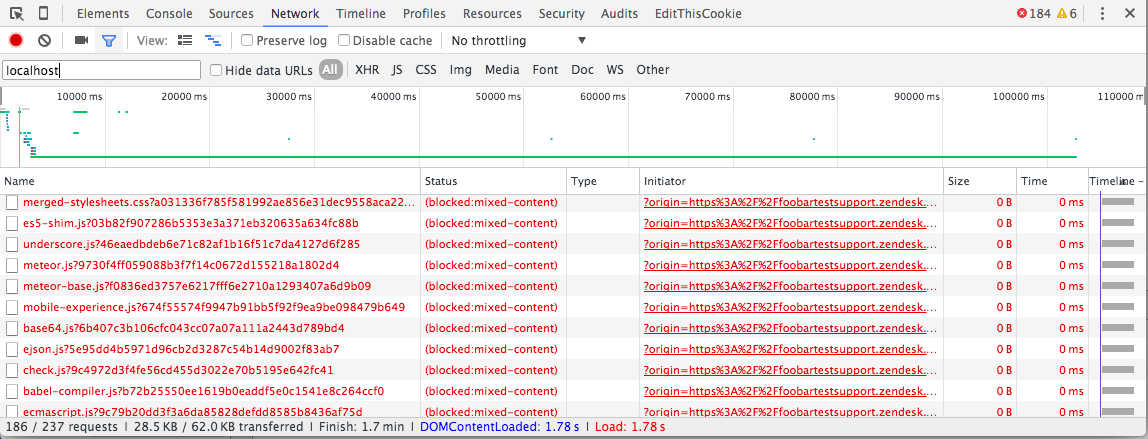Open the Audits tab

click(619, 13)
